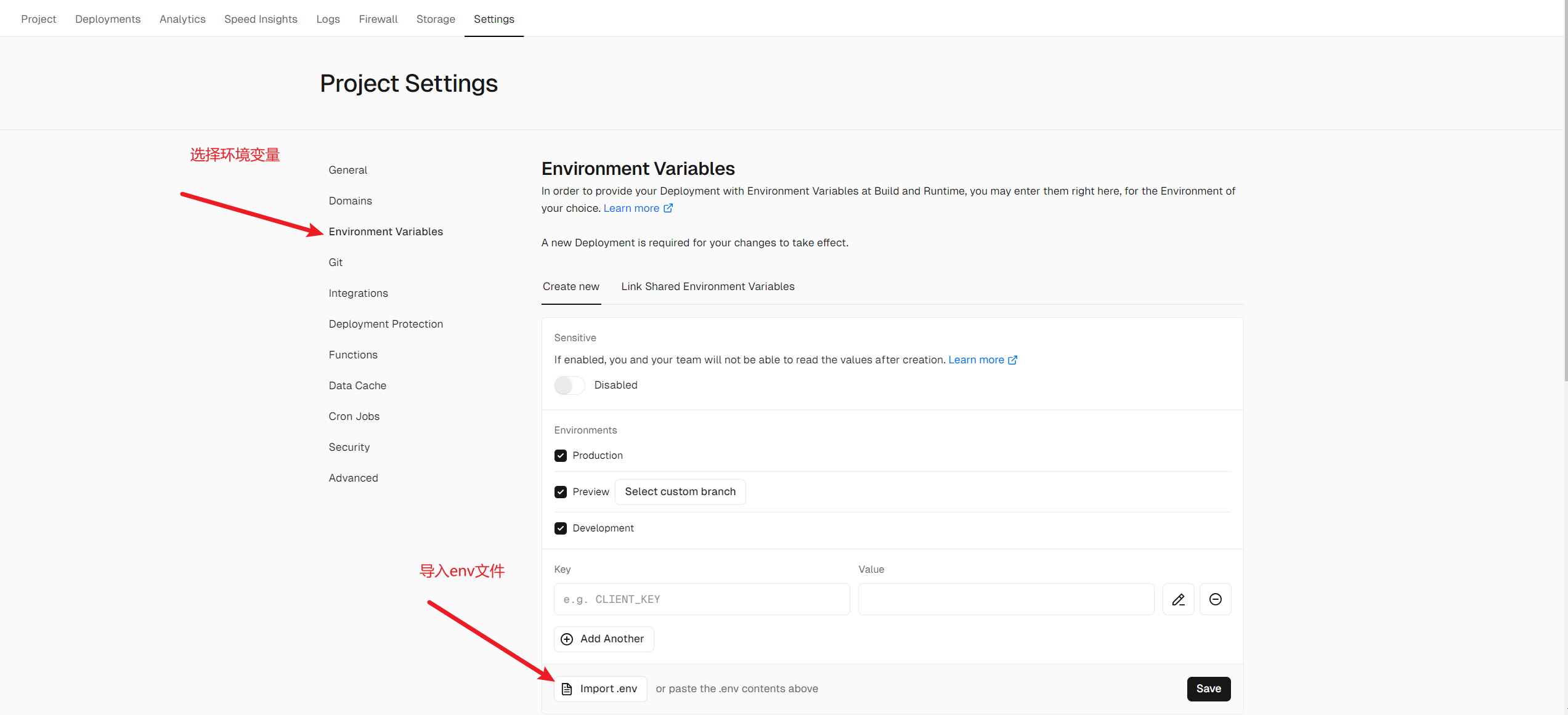This screenshot has height=715, width=1568.
Task: Click the pencil edit icon beside Value
Action: pos(1178,599)
